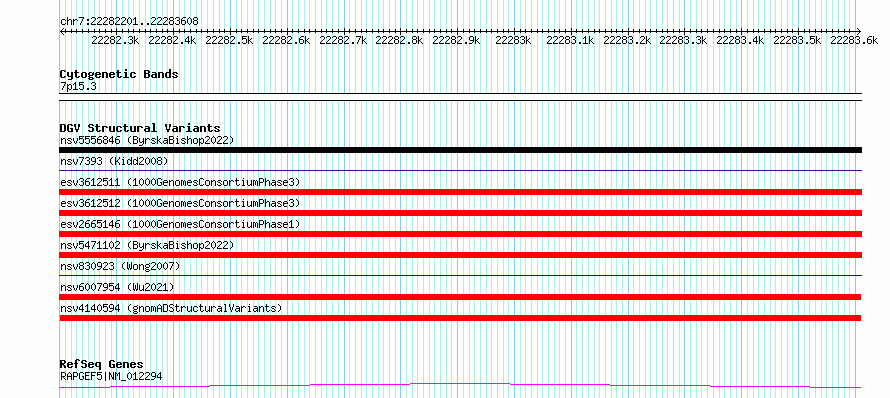Open the nsv7393 (Kidd2008) variant label
The width and height of the screenshot is (890, 398).
pos(114,161)
